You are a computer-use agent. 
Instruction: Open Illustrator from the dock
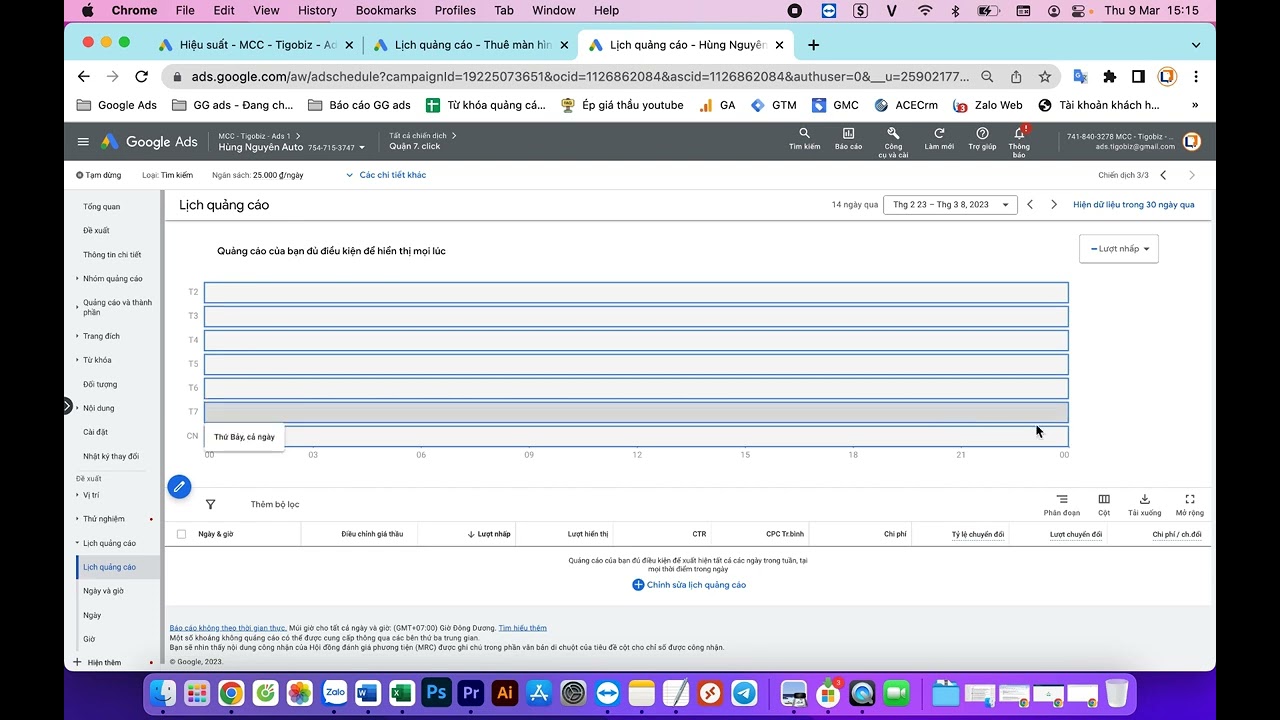(505, 692)
